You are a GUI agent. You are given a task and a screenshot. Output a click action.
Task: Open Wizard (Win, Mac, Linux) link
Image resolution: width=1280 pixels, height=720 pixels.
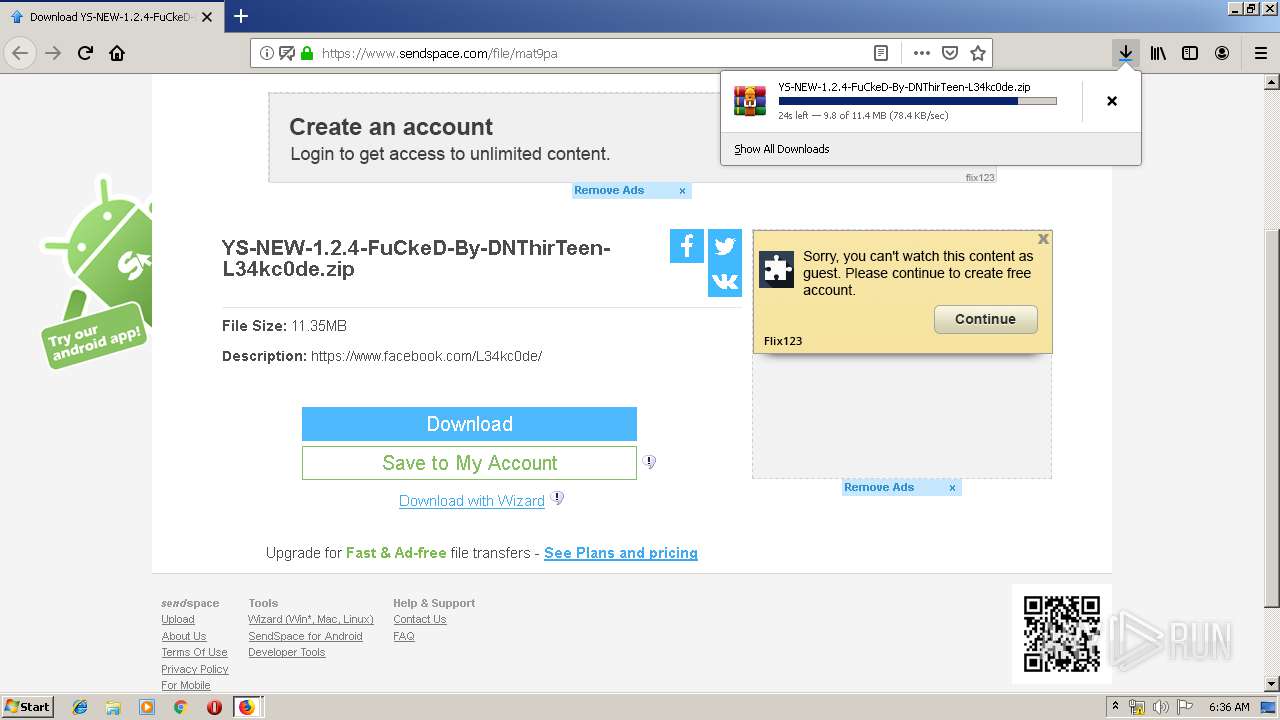[x=311, y=619]
